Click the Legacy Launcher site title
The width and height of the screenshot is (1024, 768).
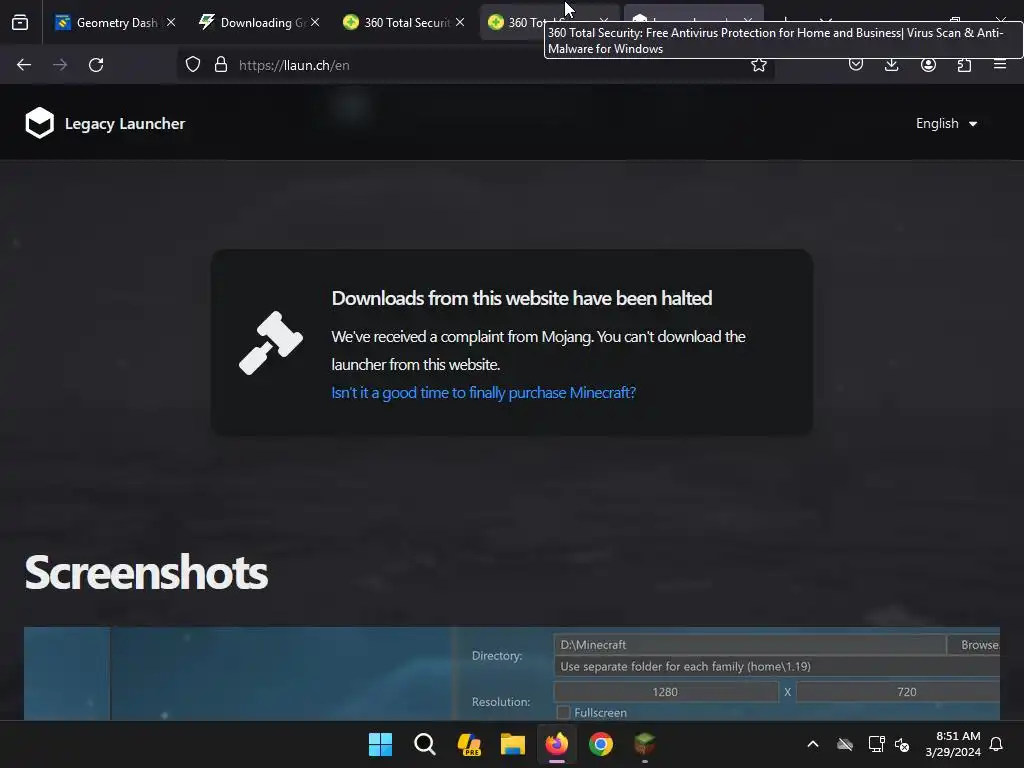[125, 123]
